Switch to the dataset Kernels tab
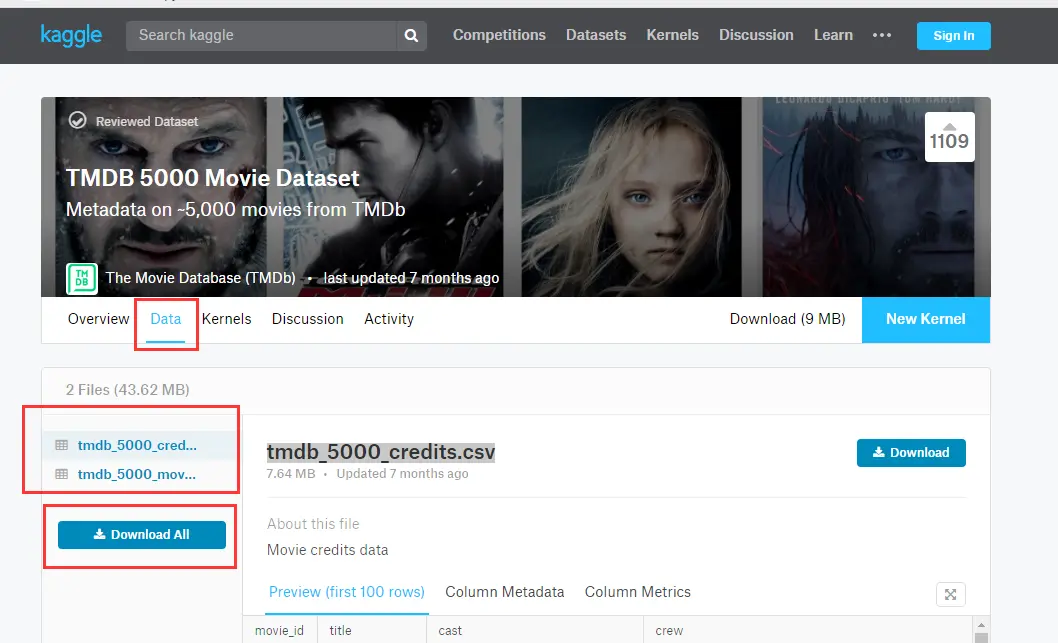1058x643 pixels. 227,319
